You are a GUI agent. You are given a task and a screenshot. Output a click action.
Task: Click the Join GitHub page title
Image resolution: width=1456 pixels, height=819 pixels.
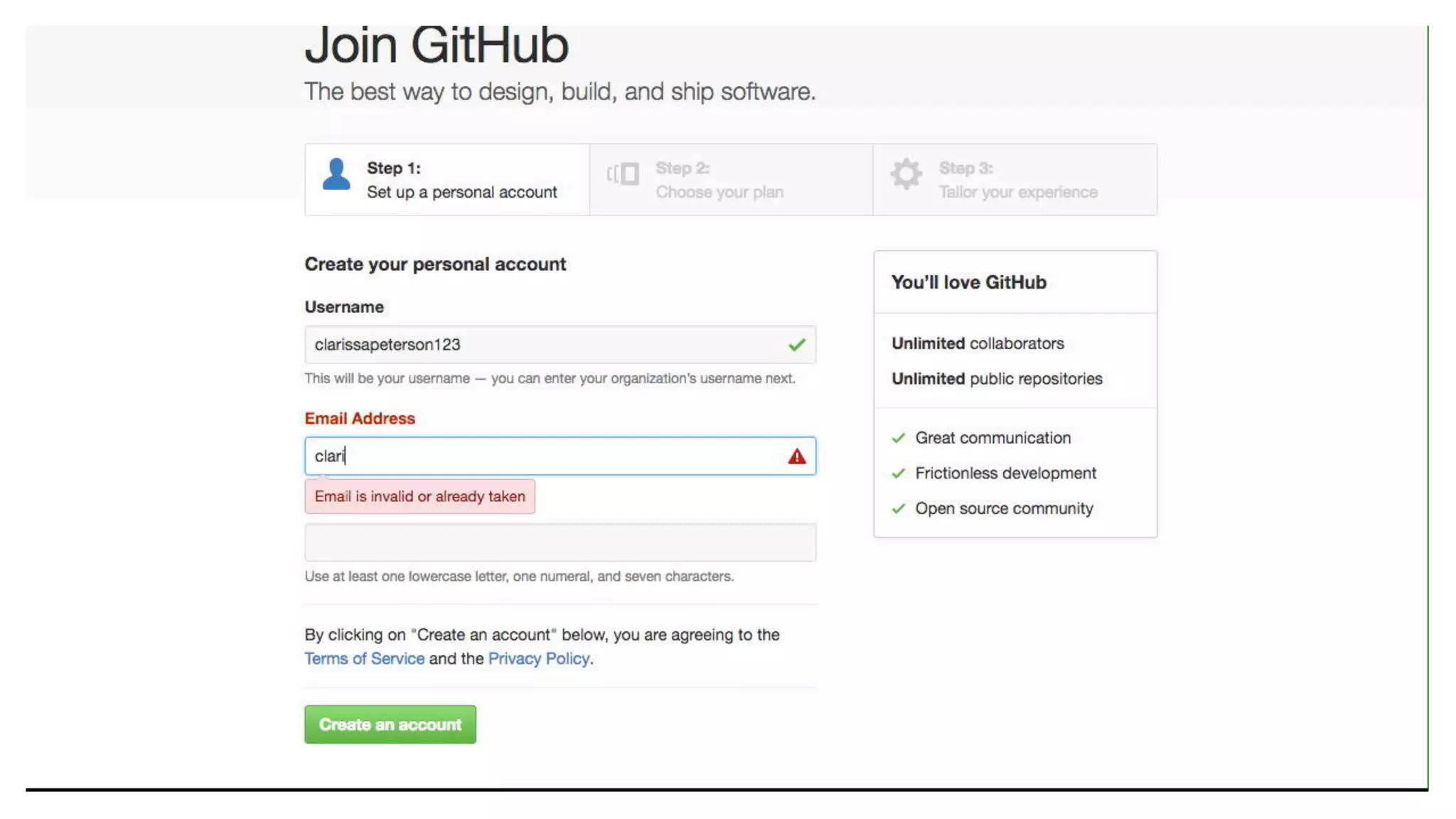point(437,45)
